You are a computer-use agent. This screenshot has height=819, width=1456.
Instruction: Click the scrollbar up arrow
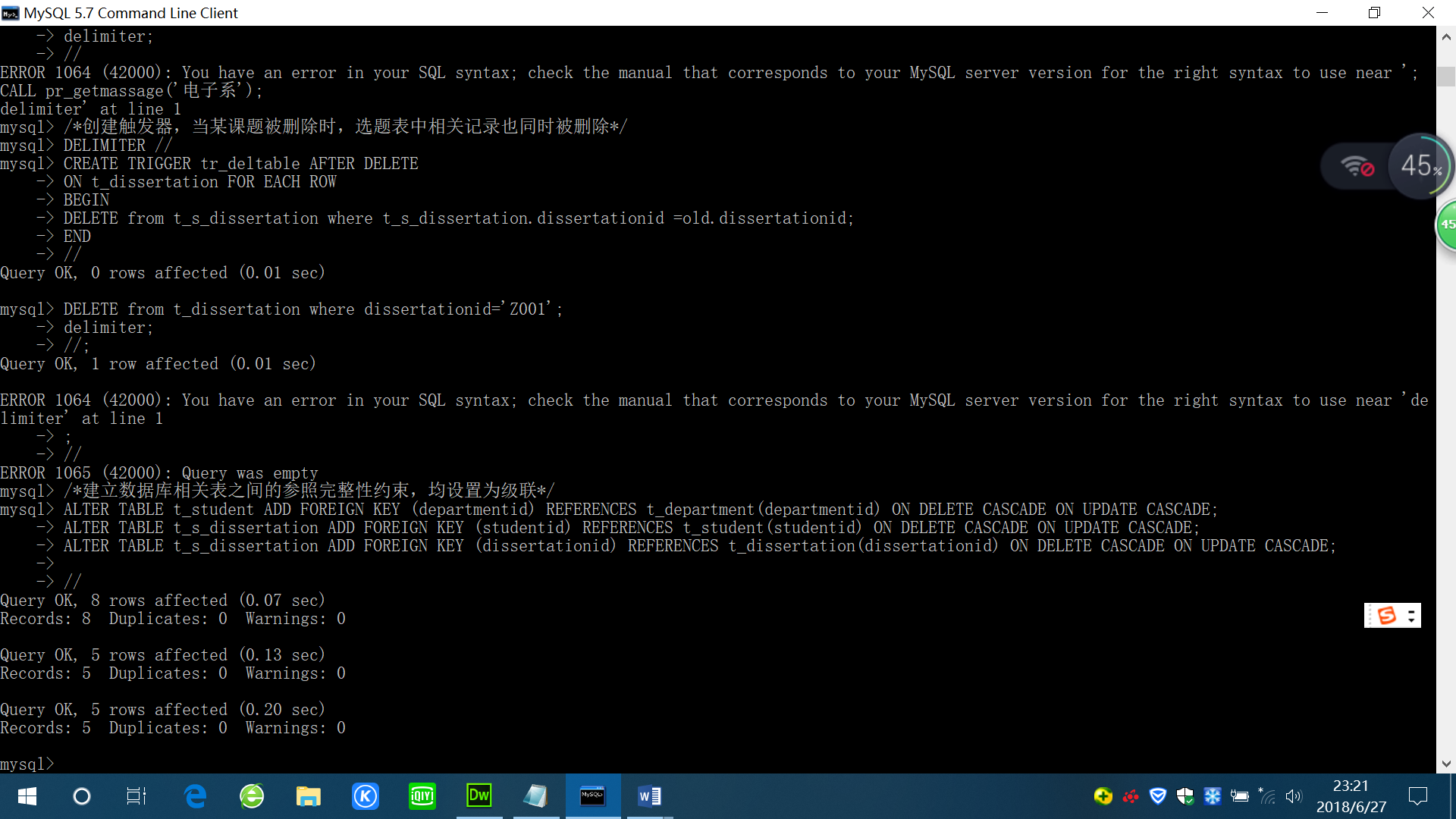click(x=1446, y=36)
